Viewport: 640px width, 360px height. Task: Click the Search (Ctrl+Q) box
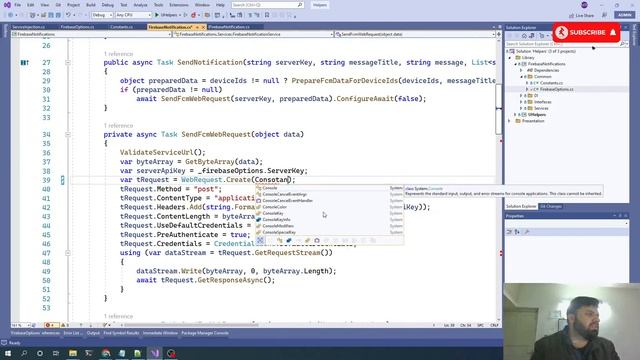[268, 5]
